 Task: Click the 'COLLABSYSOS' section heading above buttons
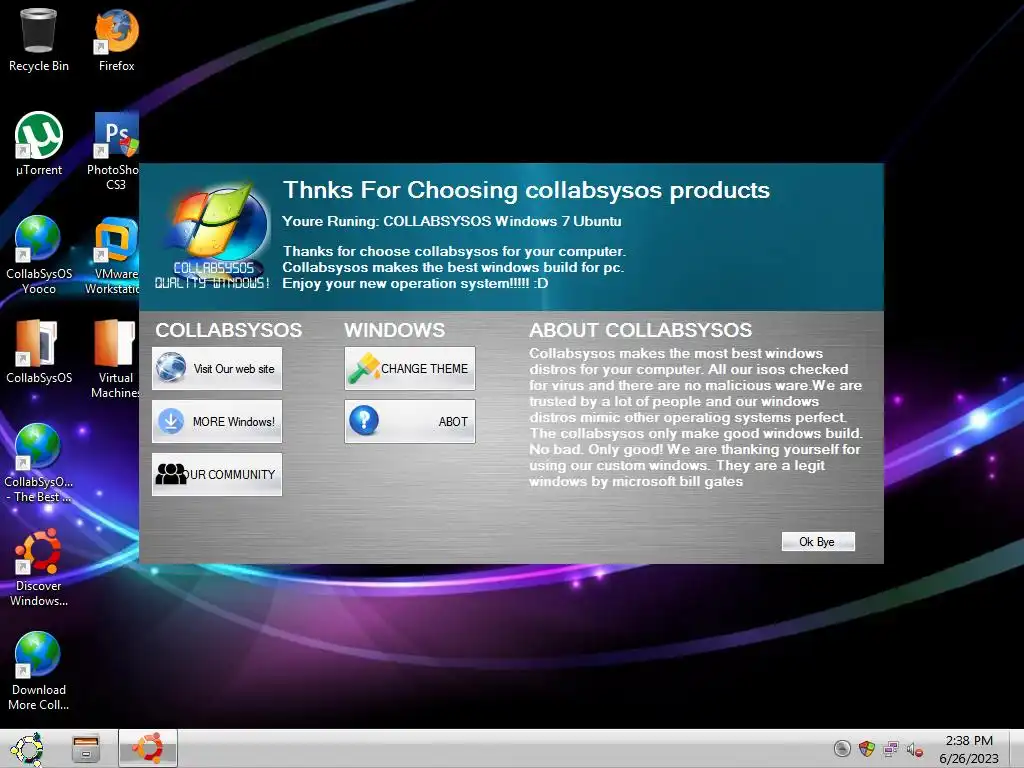coord(229,330)
